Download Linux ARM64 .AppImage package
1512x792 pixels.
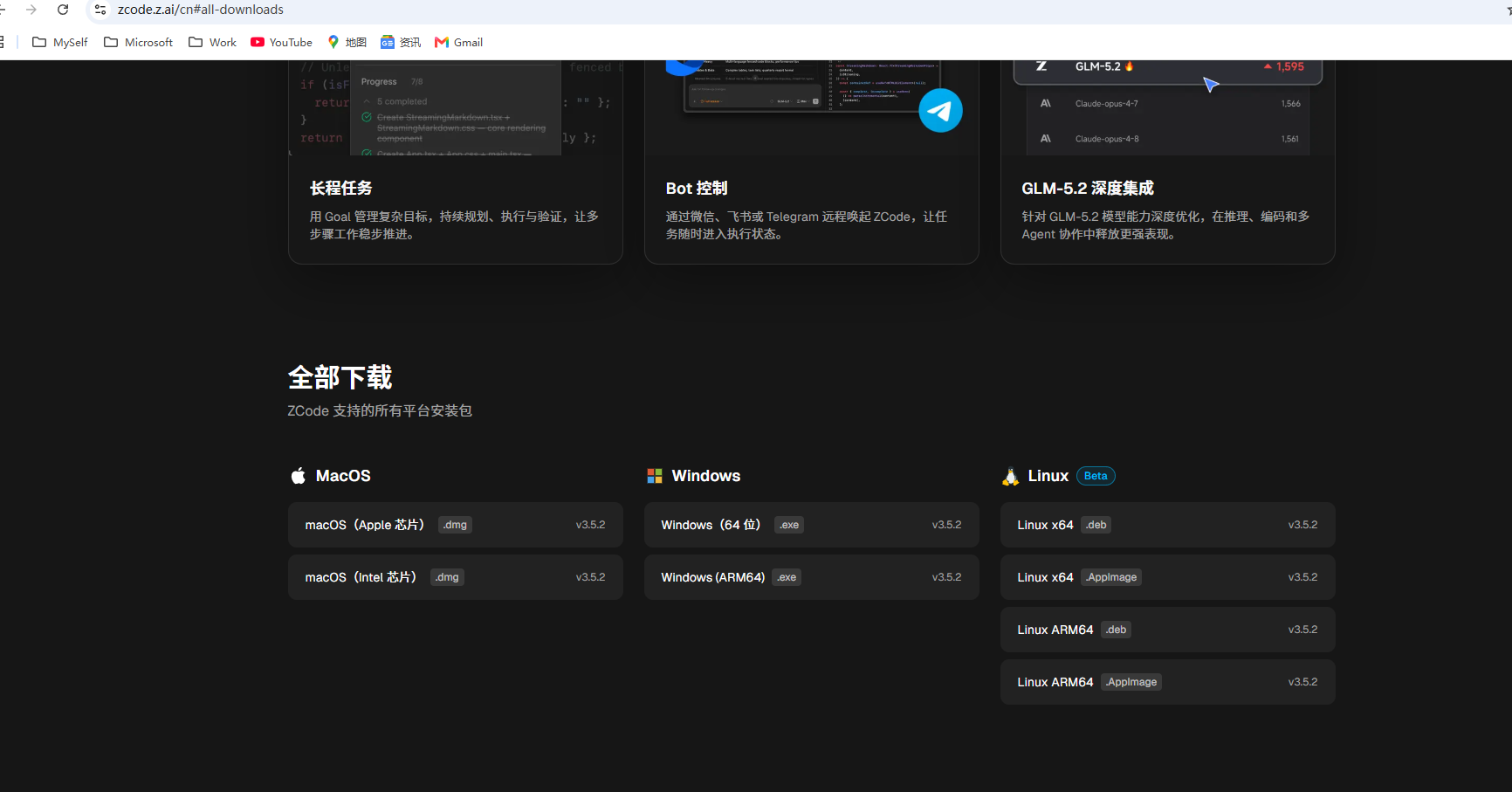(x=1168, y=682)
